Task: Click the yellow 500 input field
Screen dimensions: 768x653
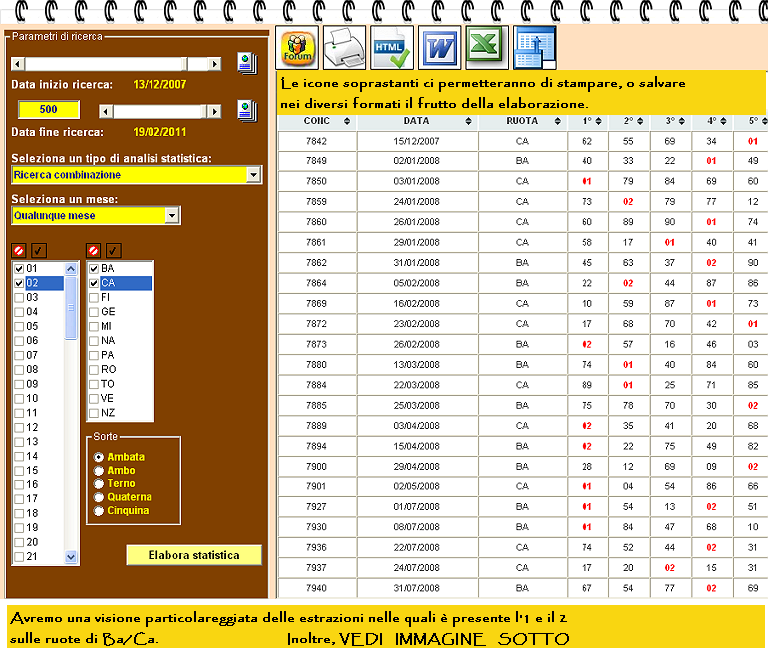Action: pyautogui.click(x=48, y=109)
